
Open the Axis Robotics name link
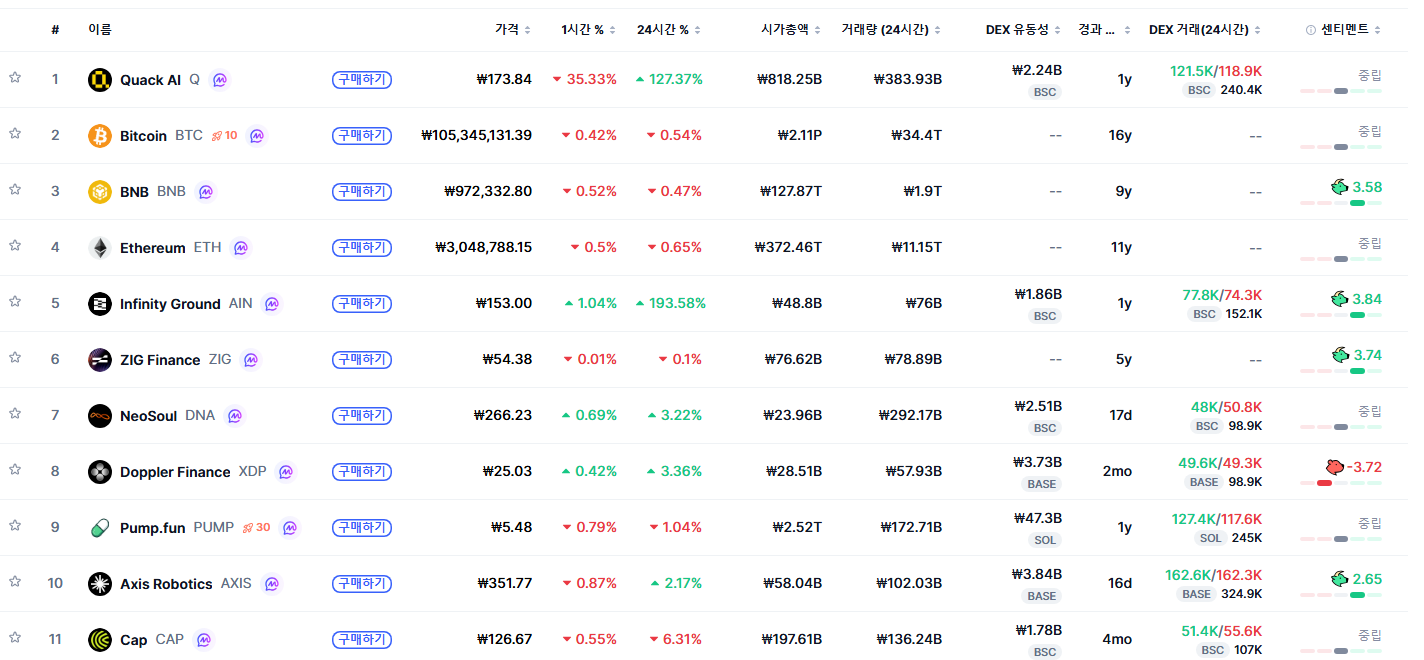[166, 584]
